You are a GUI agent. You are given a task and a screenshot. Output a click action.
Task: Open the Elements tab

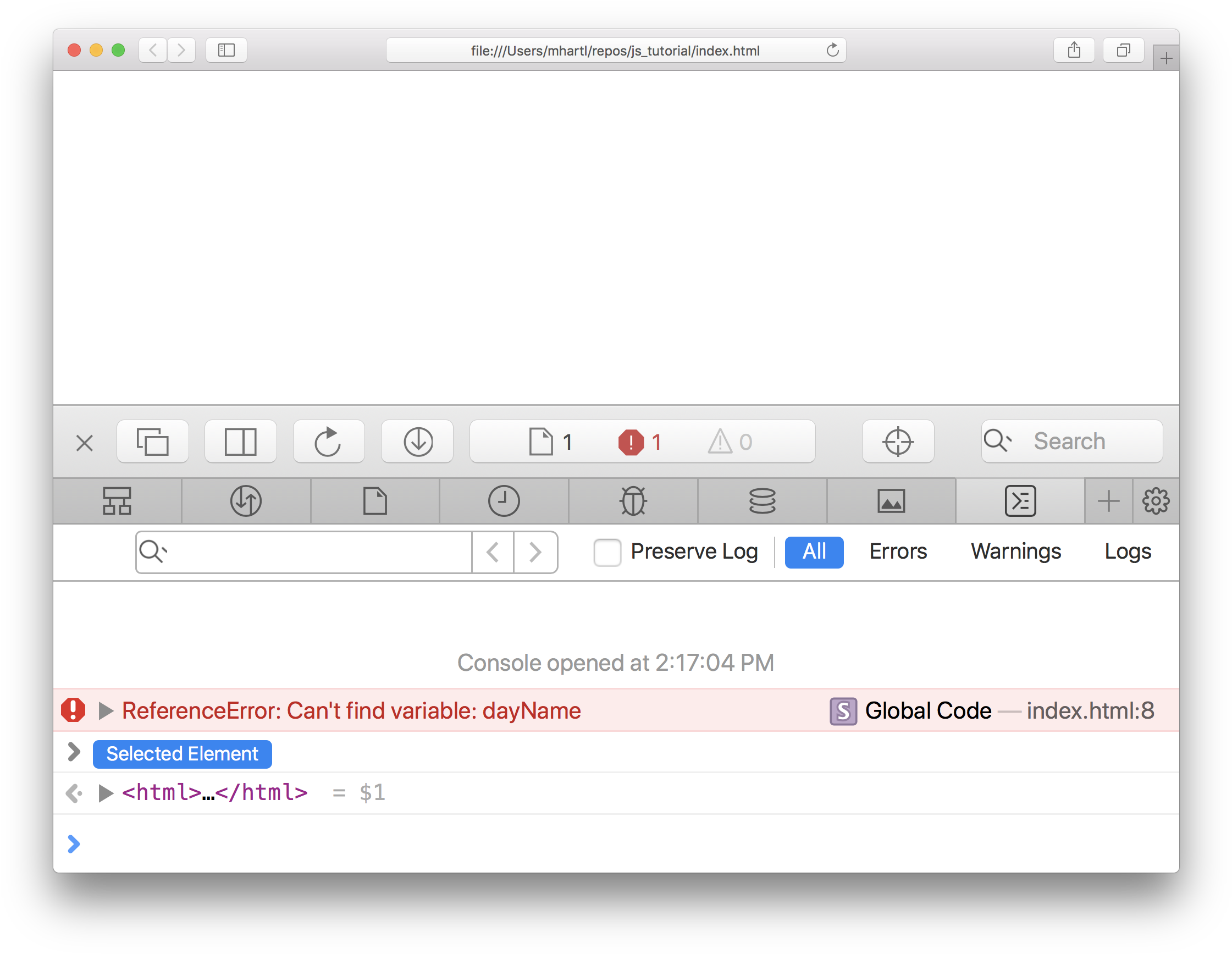point(117,501)
